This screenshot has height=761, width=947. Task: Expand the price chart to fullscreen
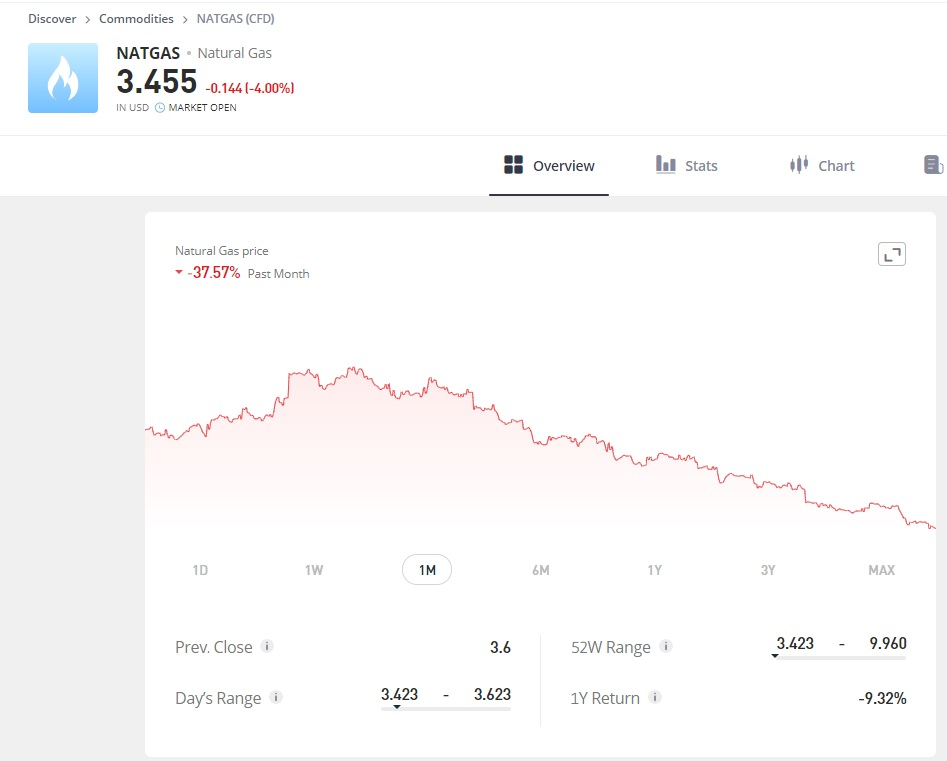[x=891, y=254]
